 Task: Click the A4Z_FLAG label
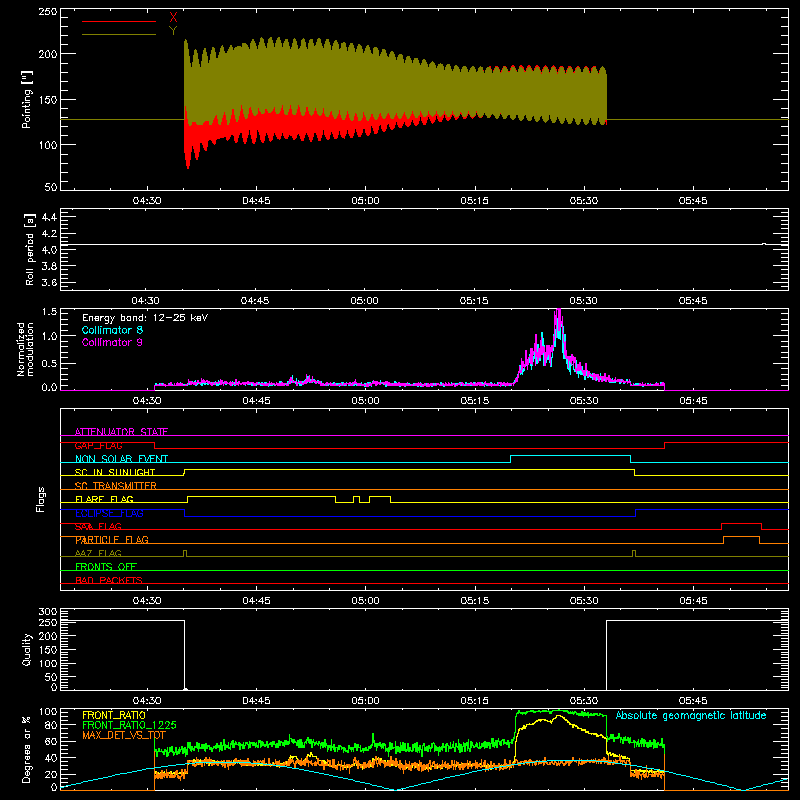click(x=98, y=553)
